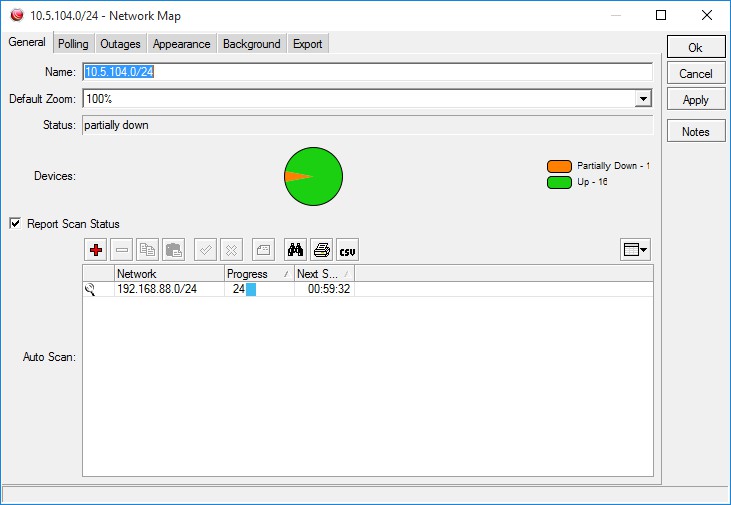Click the minus Remove icon
Screen dimensions: 731x505
pos(122,250)
